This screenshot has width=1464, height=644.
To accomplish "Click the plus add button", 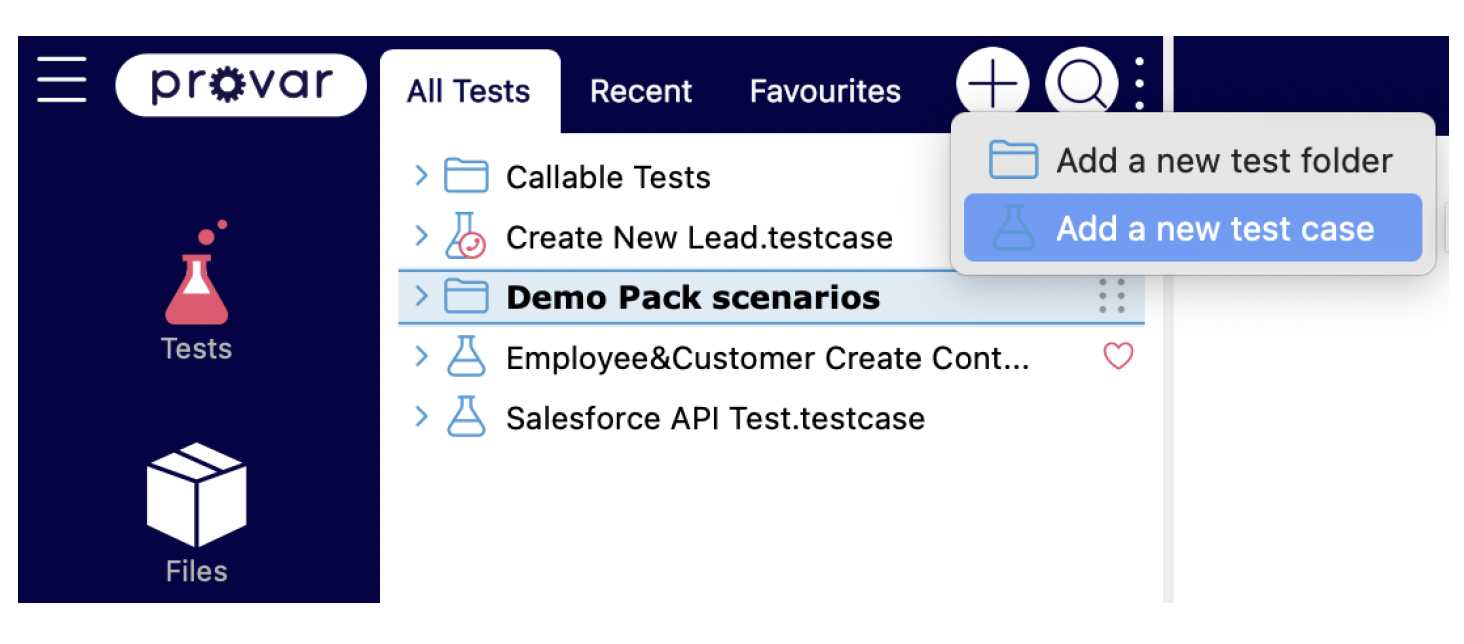I will [992, 84].
